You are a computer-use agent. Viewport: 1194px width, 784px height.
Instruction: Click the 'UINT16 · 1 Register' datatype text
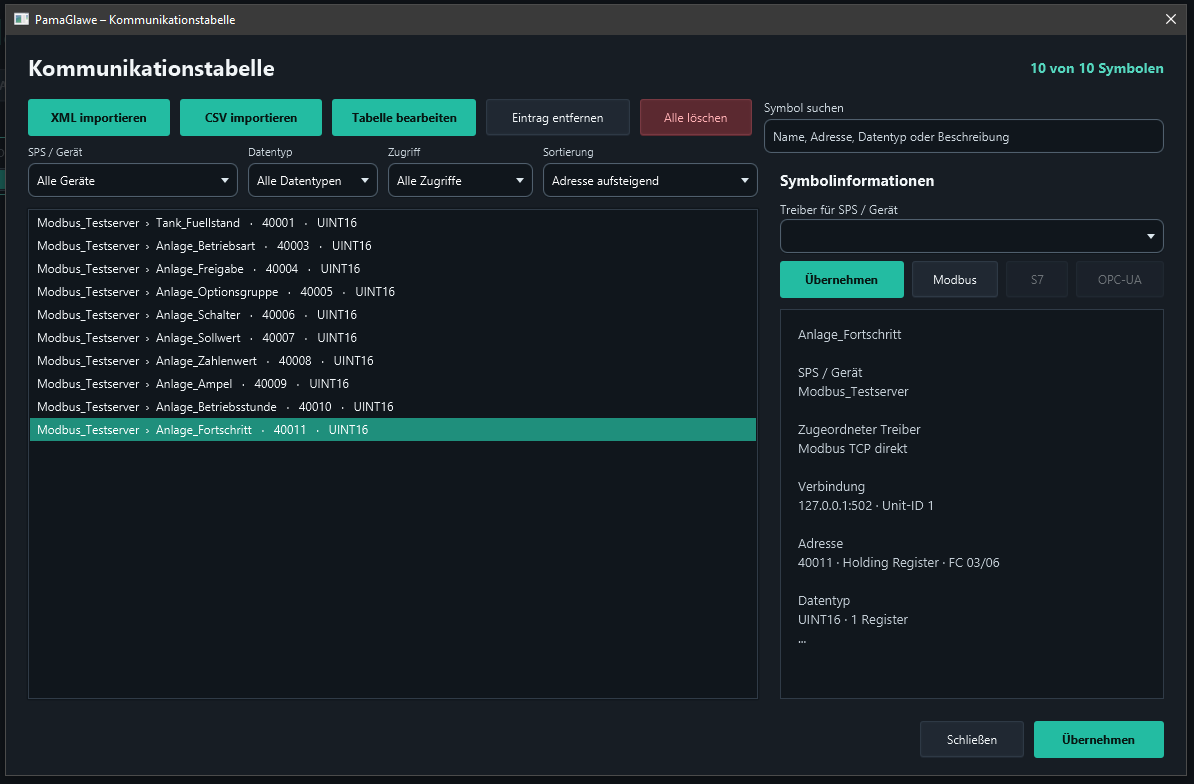(853, 620)
